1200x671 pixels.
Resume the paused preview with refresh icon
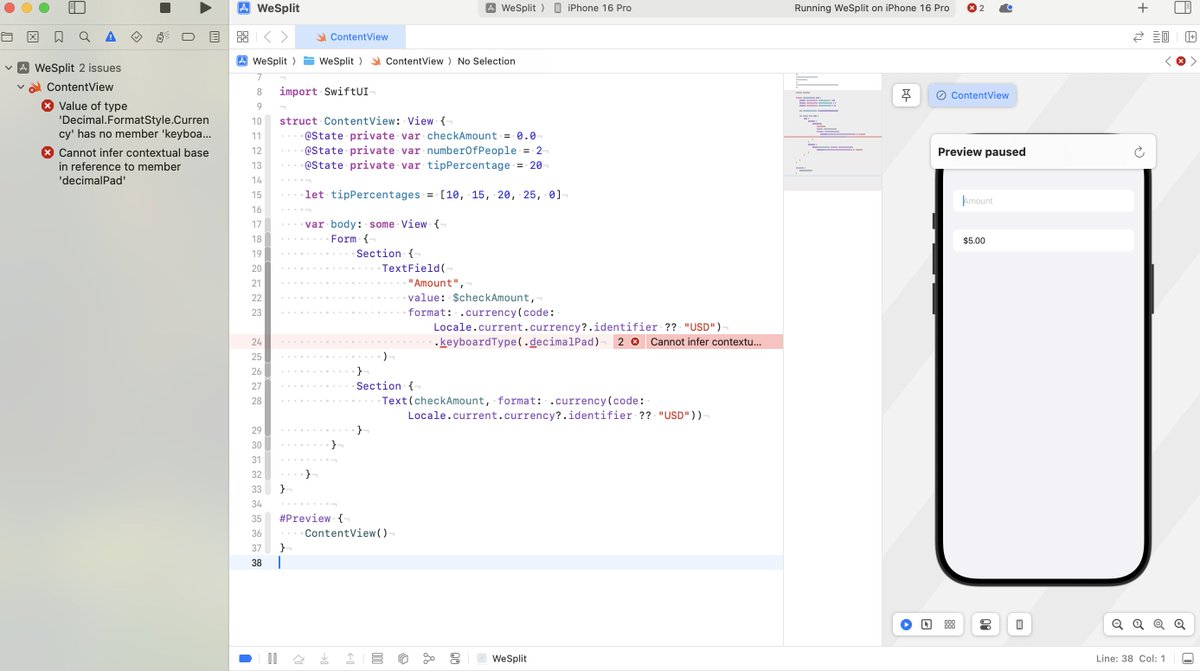[1138, 152]
